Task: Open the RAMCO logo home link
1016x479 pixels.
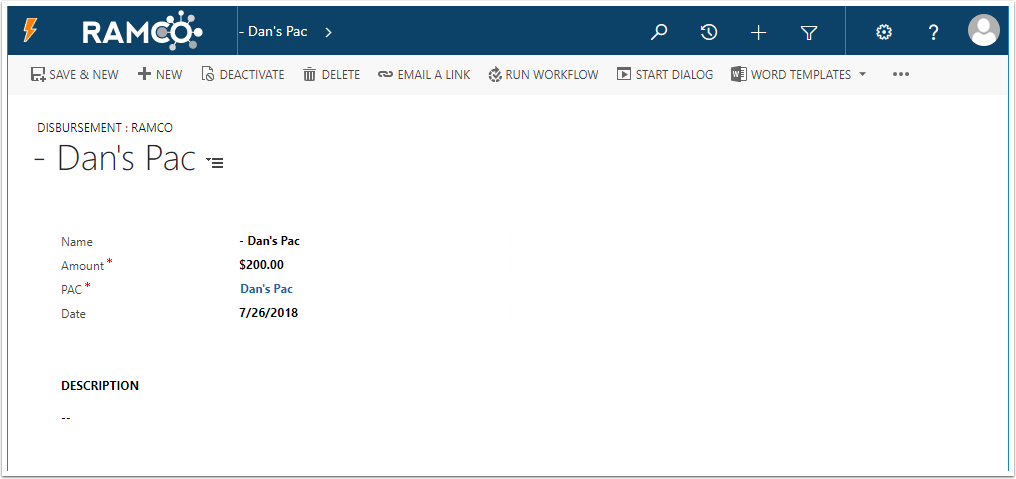Action: [x=143, y=32]
